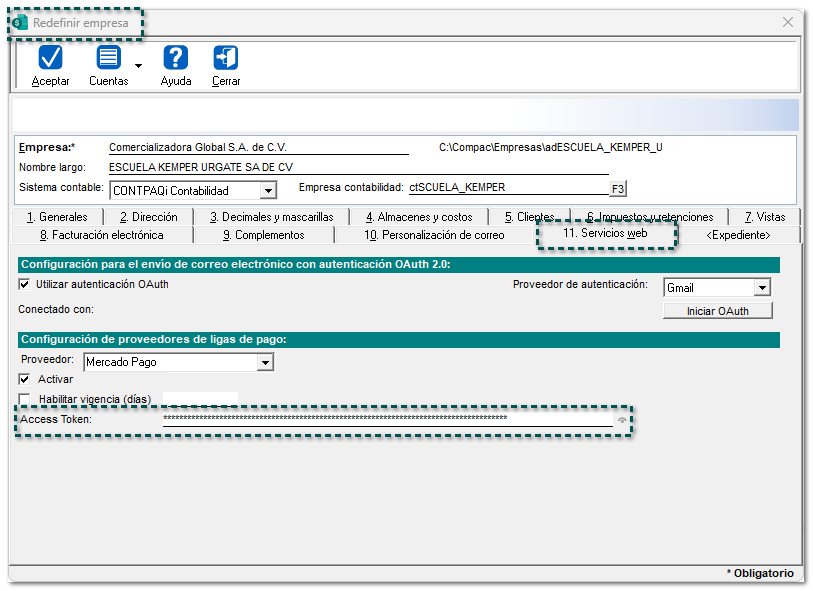Open Proveedor de autenticación Gmail dropdown
The height and width of the screenshot is (591, 813).
point(762,288)
